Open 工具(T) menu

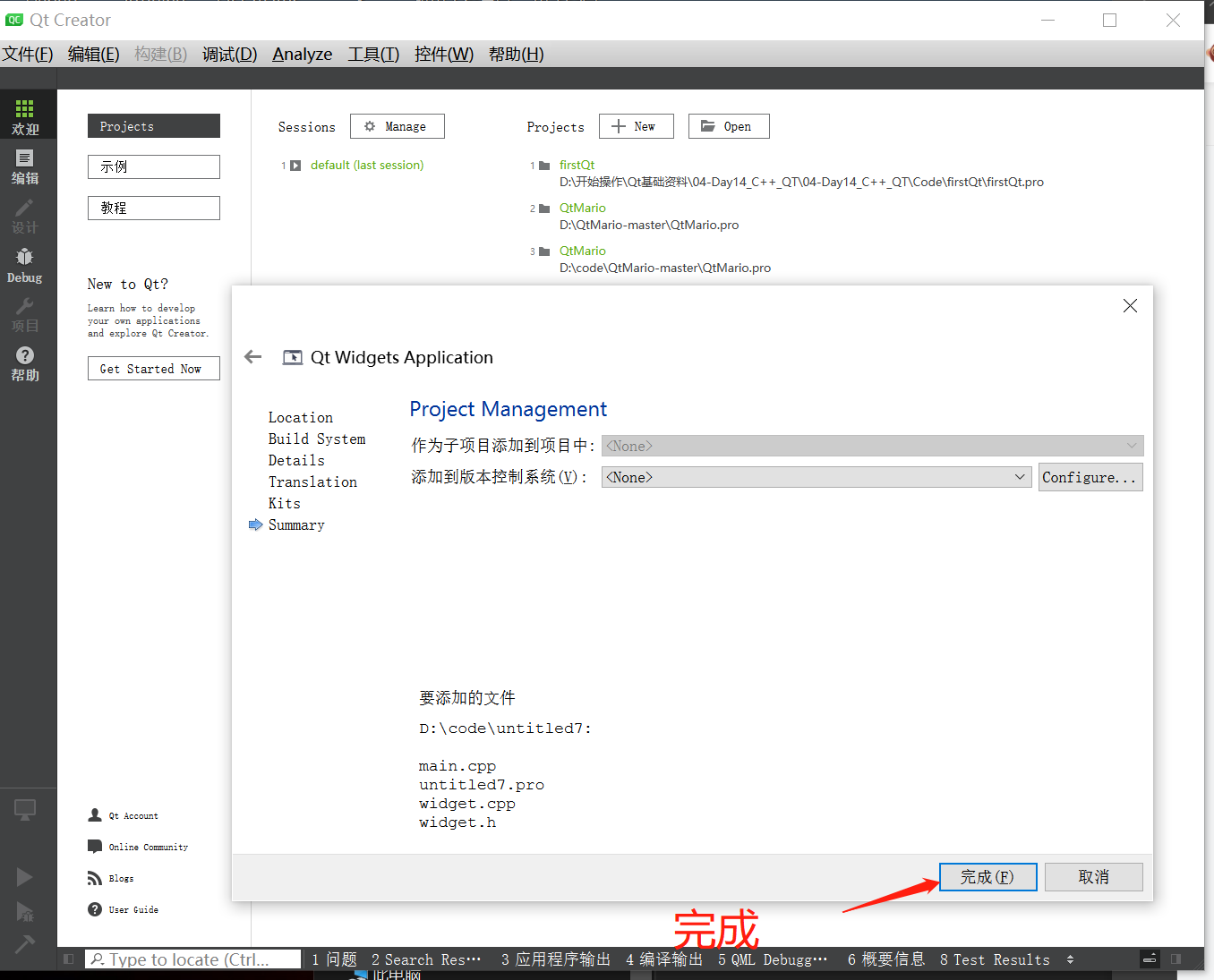[x=373, y=54]
